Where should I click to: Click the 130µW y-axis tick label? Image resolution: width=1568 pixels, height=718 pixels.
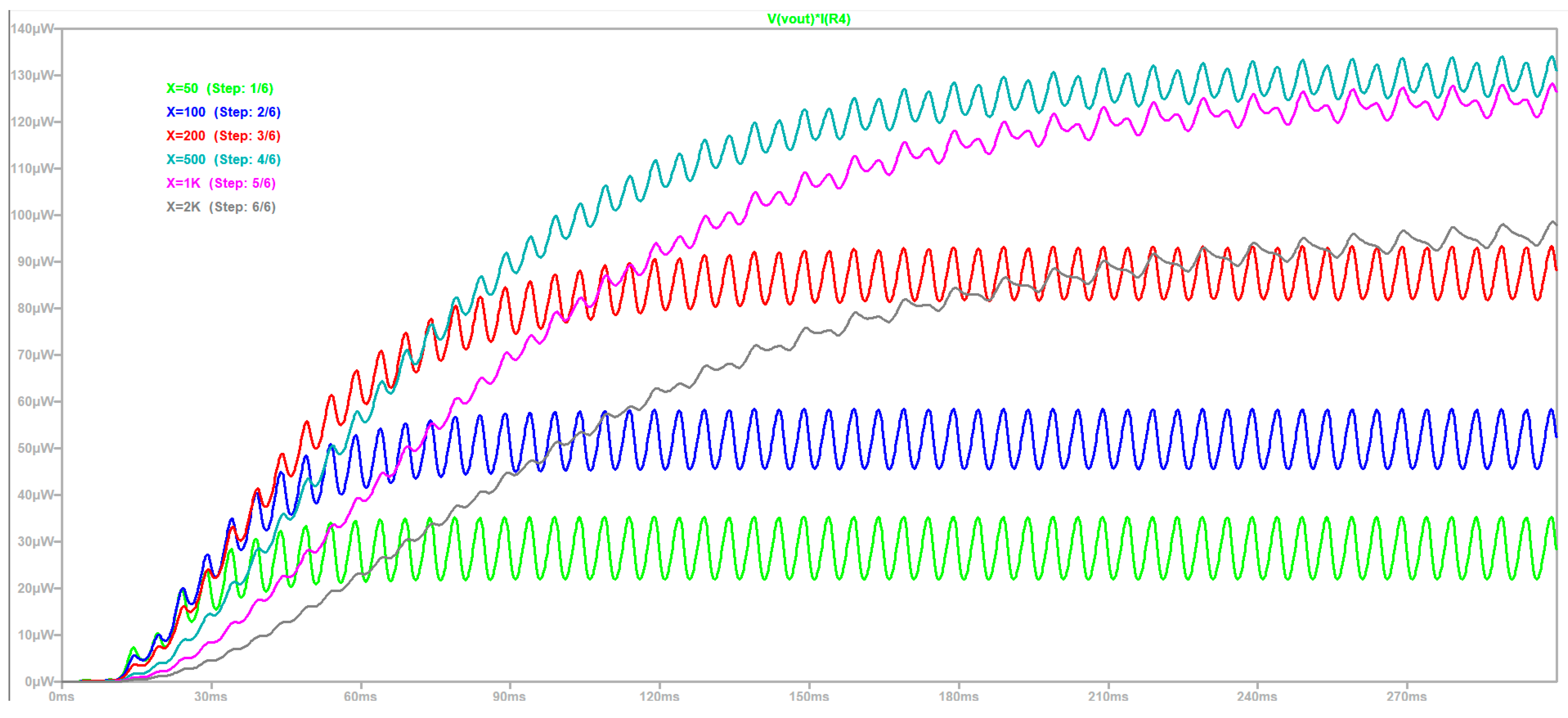pos(32,75)
